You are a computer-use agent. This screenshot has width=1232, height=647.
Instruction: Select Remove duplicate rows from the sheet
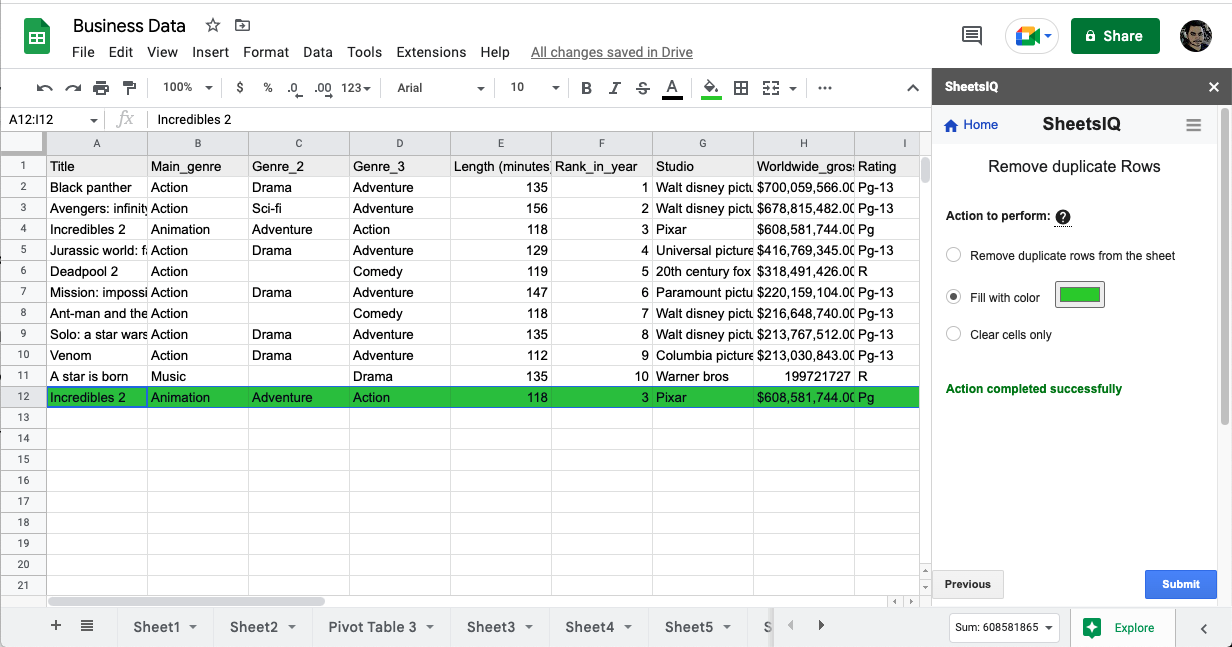click(x=954, y=255)
